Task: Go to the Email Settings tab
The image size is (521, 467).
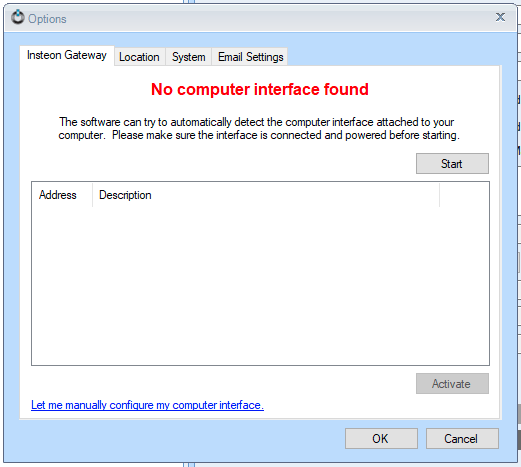Action: coord(250,57)
